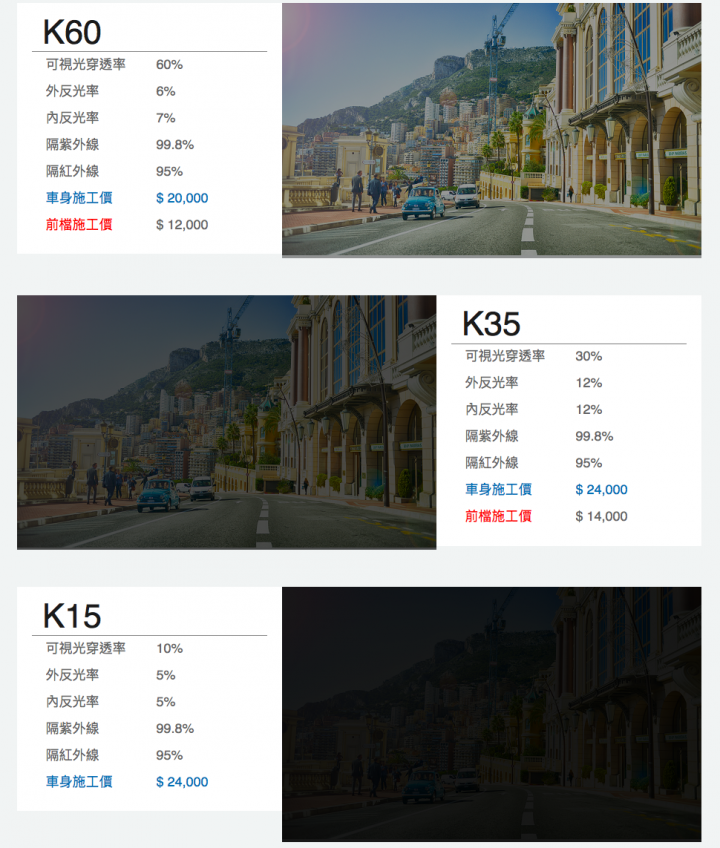This screenshot has width=720, height=848.
Task: Click K35 前檔施工價 red label
Action: pos(498,516)
